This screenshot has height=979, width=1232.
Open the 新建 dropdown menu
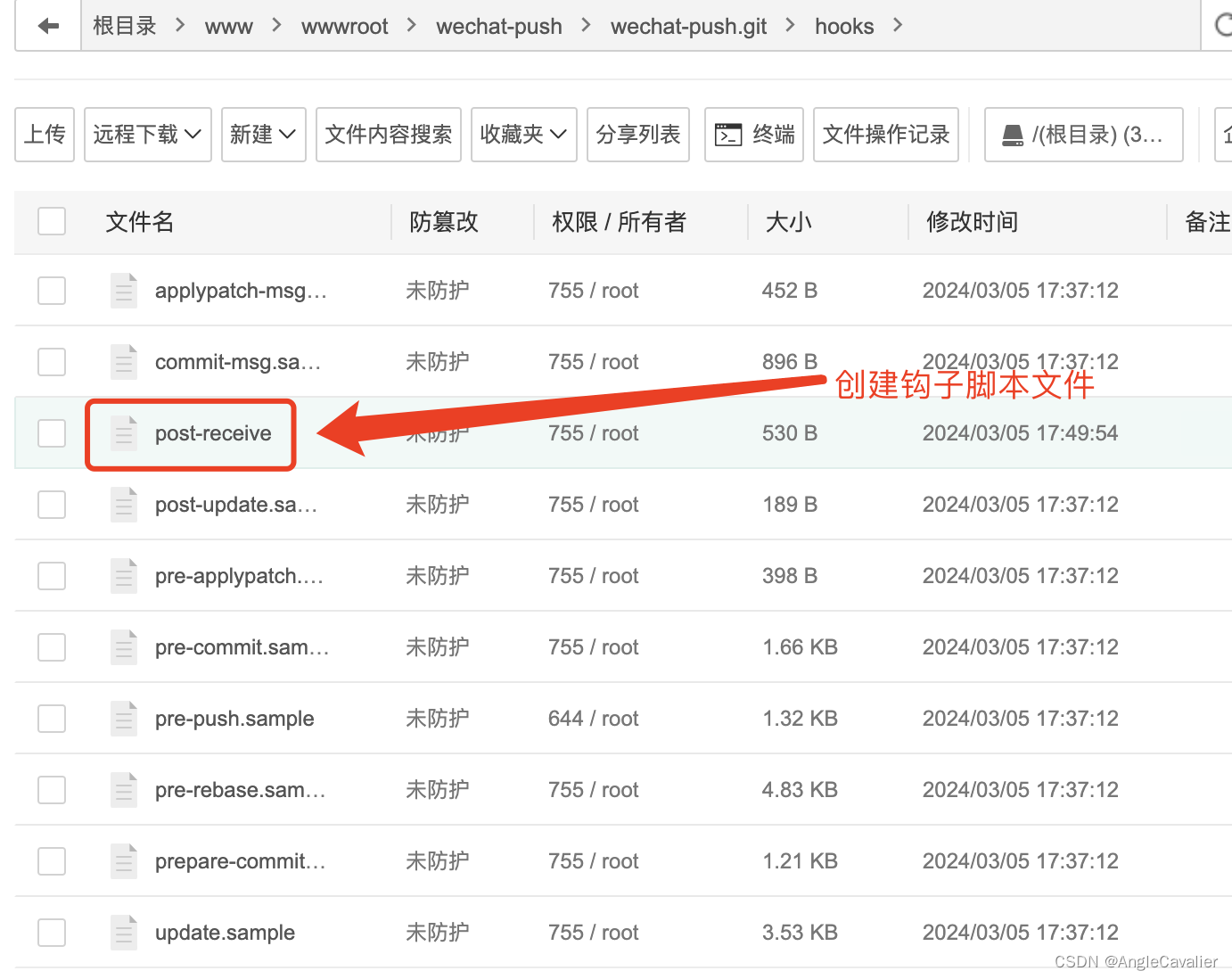tap(264, 135)
